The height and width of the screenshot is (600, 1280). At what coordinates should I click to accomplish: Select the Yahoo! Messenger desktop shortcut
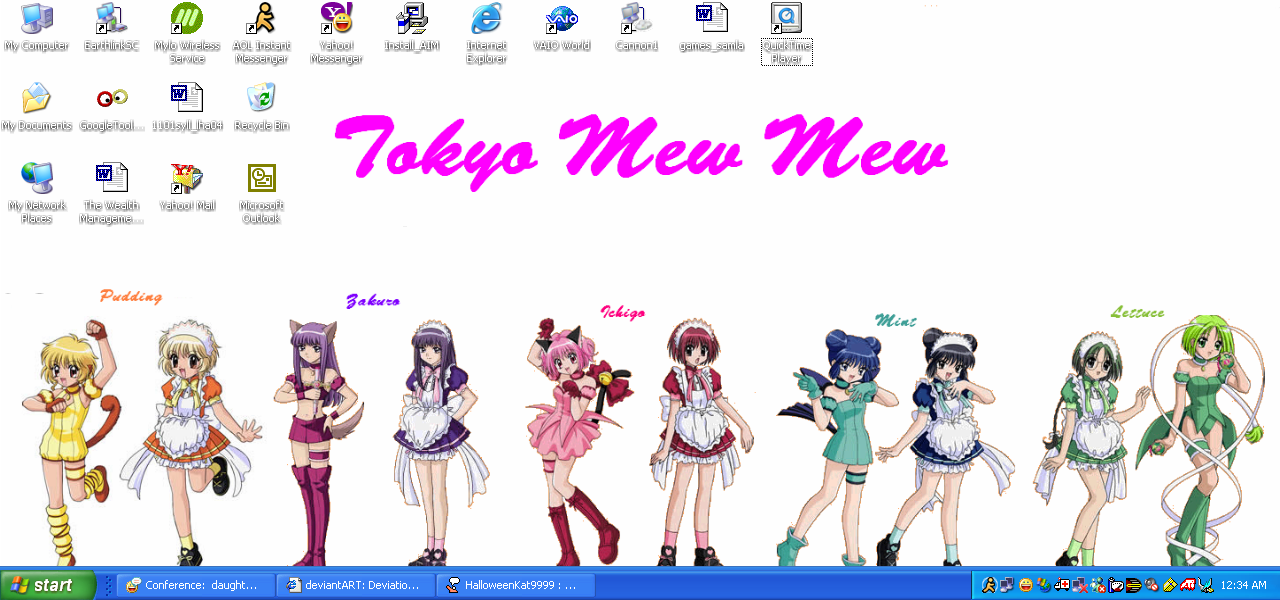337,34
